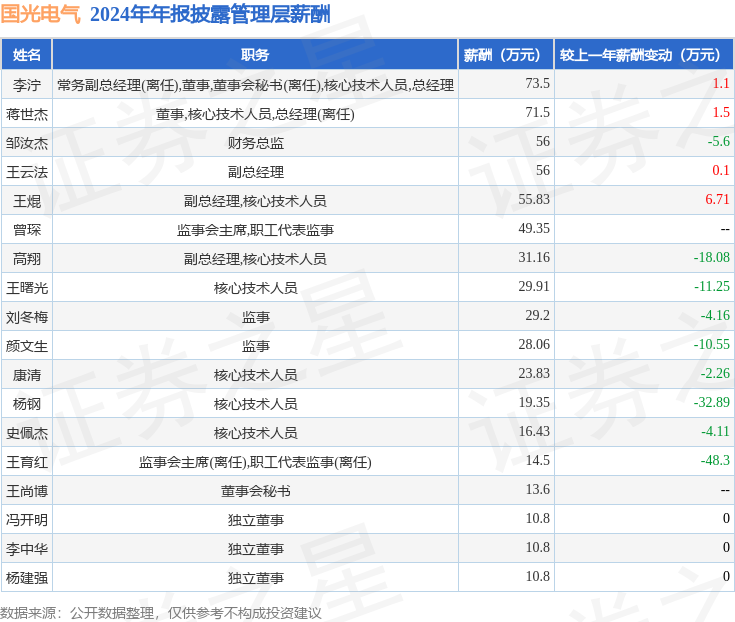The image size is (735, 622).
Task: Click the 薪酬（万元） column header
Action: 506,55
